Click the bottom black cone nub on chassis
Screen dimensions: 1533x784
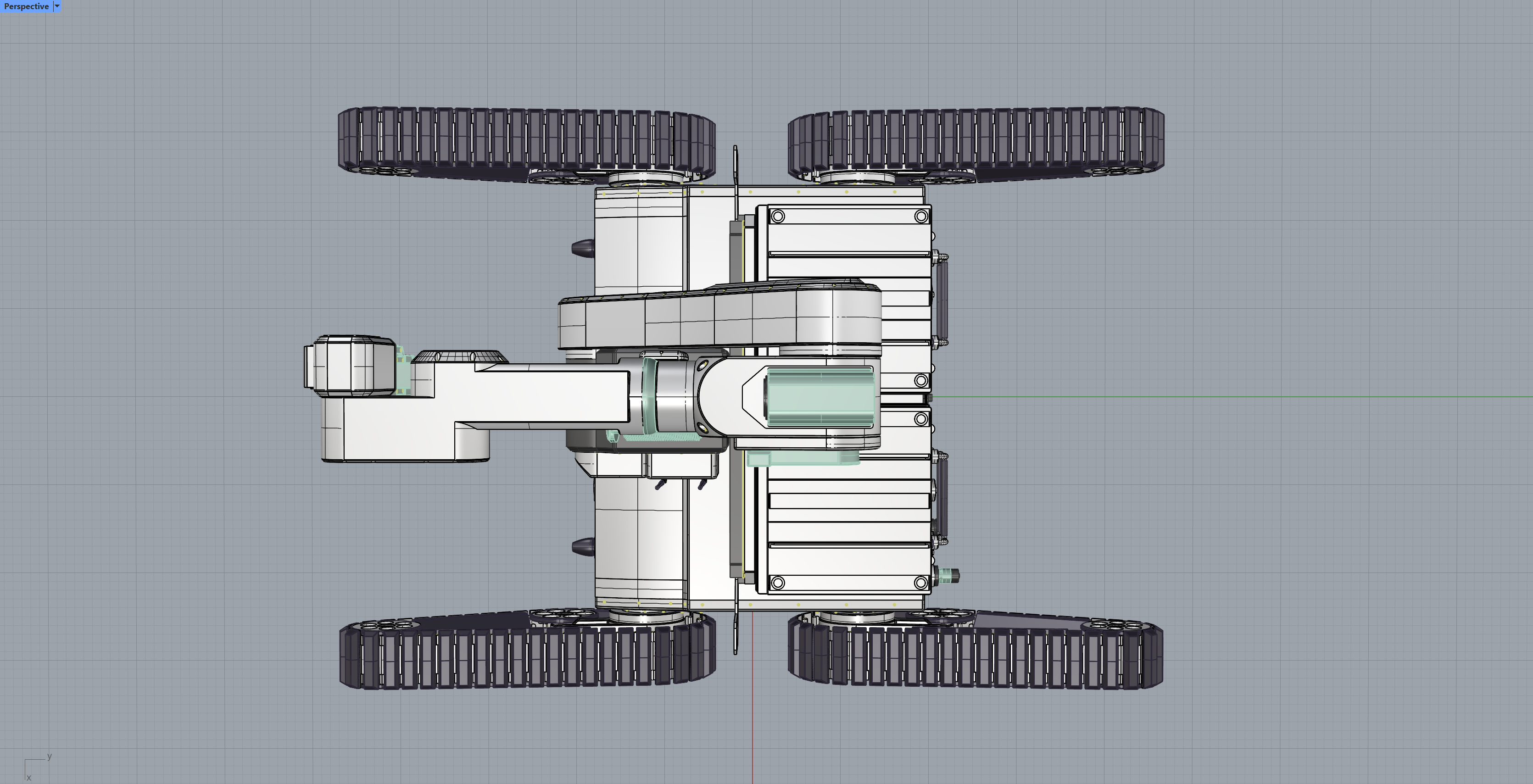pos(583,546)
